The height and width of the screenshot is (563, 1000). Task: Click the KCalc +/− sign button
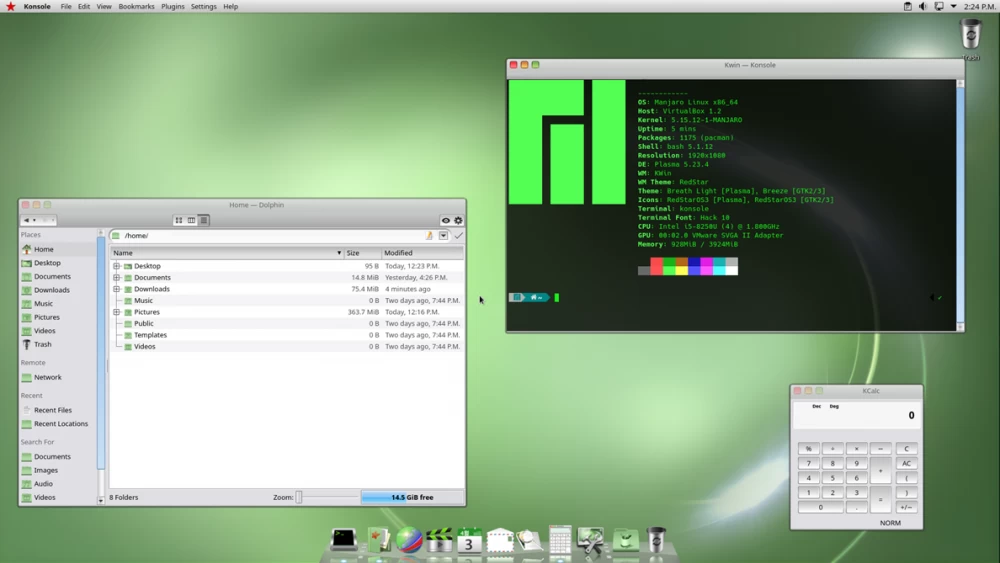pos(906,508)
